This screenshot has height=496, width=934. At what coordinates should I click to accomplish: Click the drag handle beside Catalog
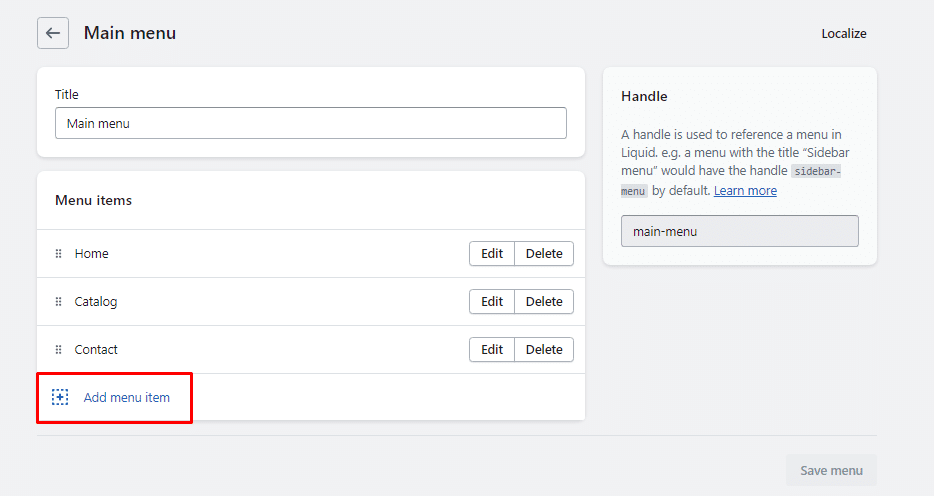click(58, 302)
